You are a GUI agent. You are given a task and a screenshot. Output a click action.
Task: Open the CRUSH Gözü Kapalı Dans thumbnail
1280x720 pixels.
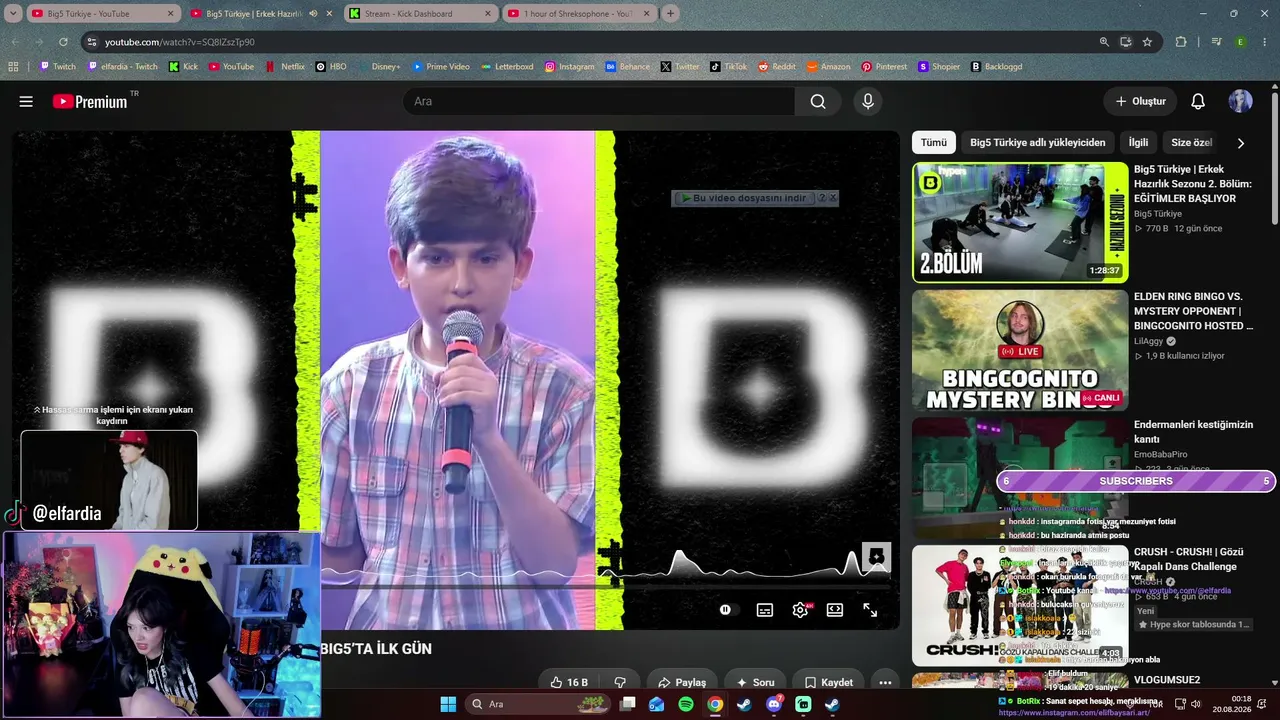1020,605
